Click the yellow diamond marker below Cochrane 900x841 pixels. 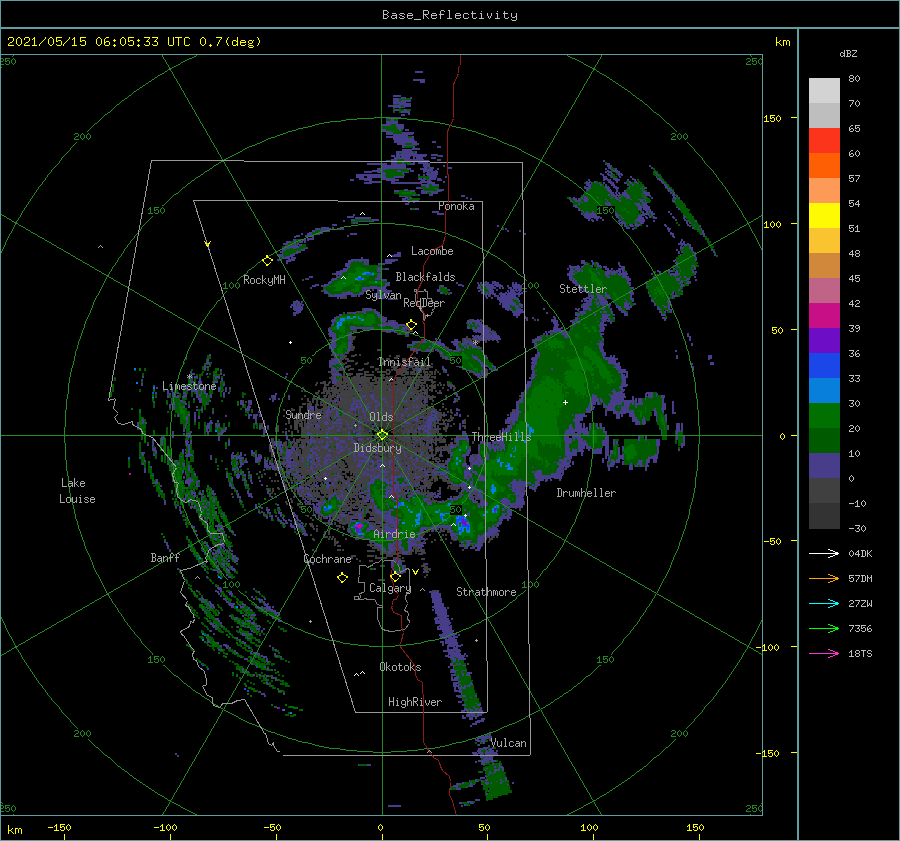(x=342, y=578)
